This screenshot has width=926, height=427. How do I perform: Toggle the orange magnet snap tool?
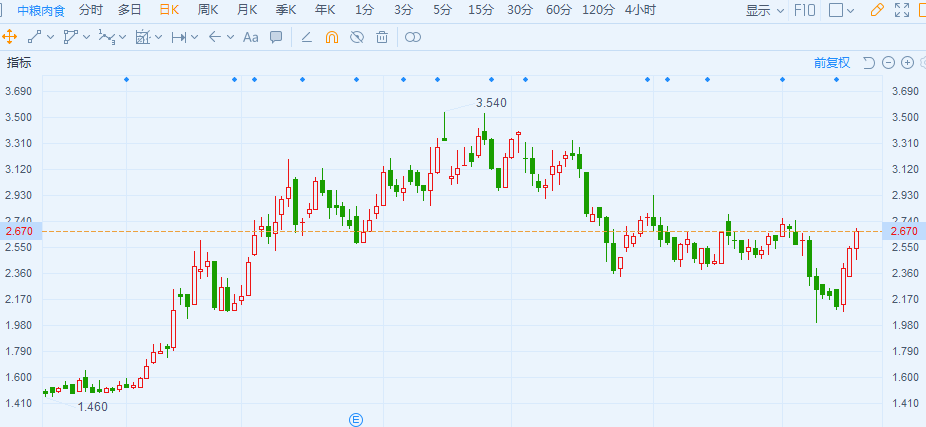(x=332, y=37)
